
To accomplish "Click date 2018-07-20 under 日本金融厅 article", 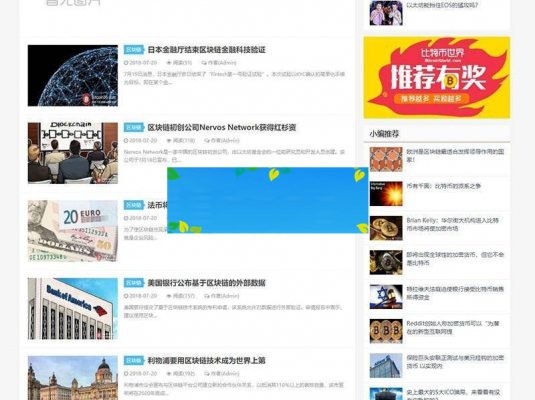I will [x=141, y=63].
